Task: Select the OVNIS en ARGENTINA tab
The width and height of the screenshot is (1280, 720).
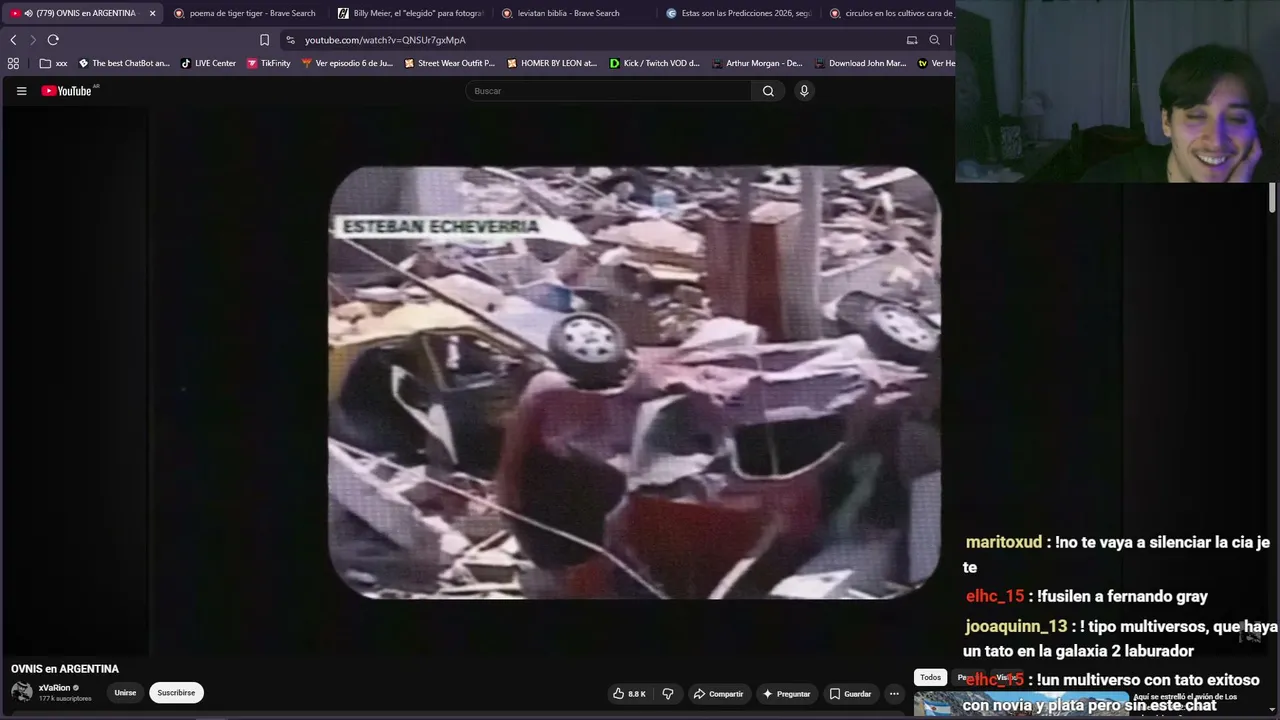Action: [80, 13]
